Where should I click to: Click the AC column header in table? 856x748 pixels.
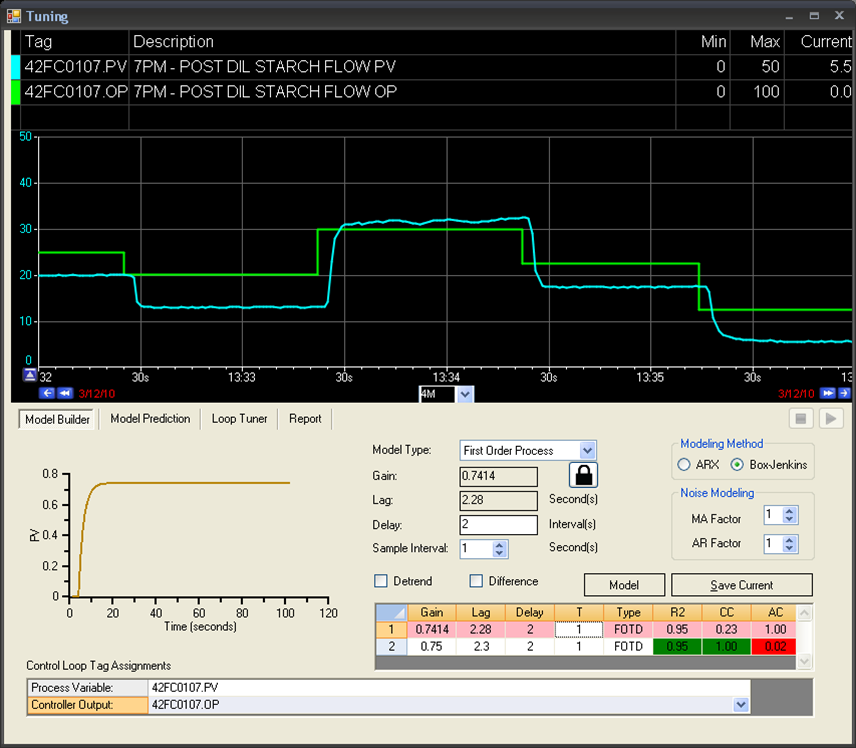click(x=775, y=613)
